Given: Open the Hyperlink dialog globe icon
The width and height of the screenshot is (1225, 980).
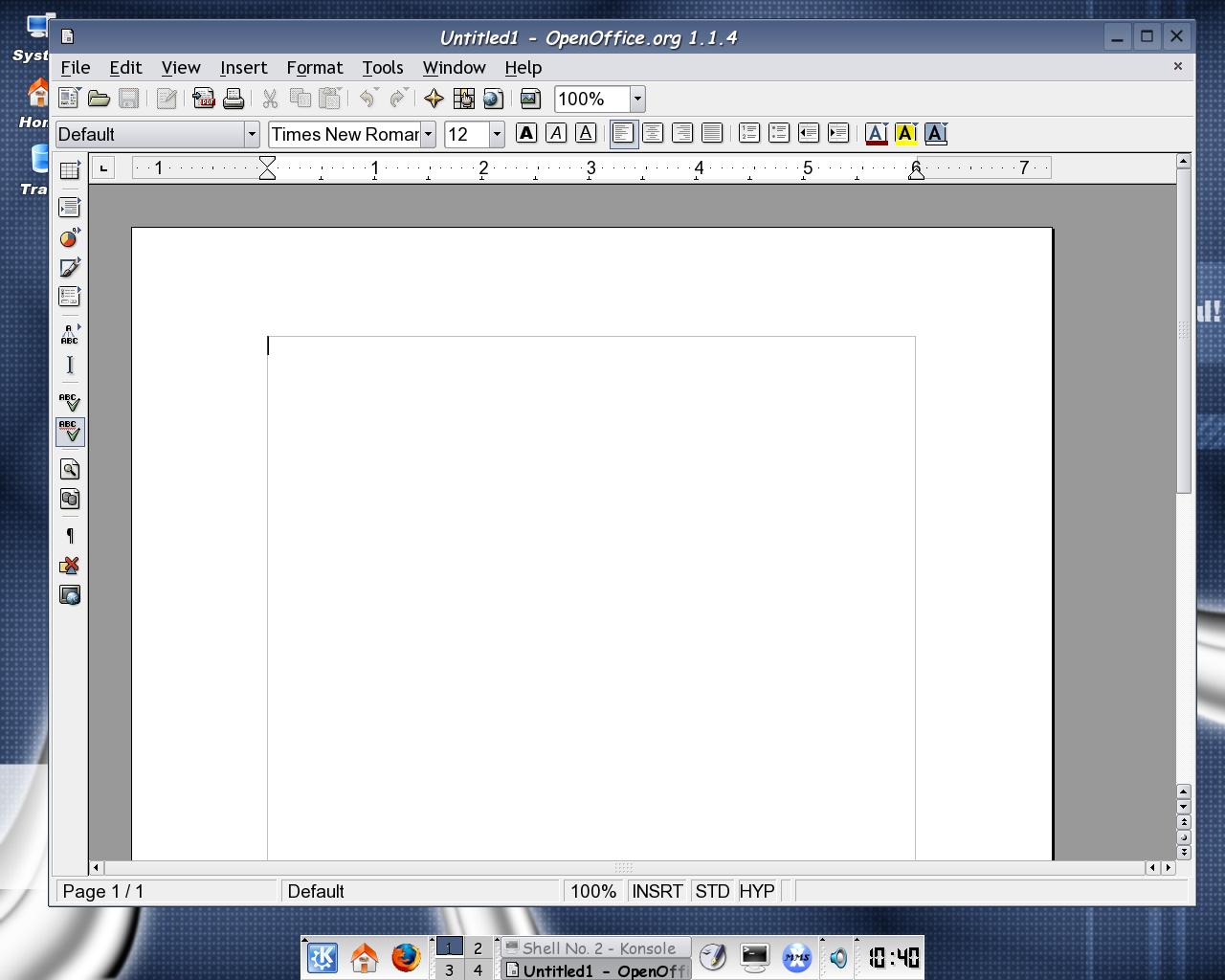Looking at the screenshot, I should 493,99.
